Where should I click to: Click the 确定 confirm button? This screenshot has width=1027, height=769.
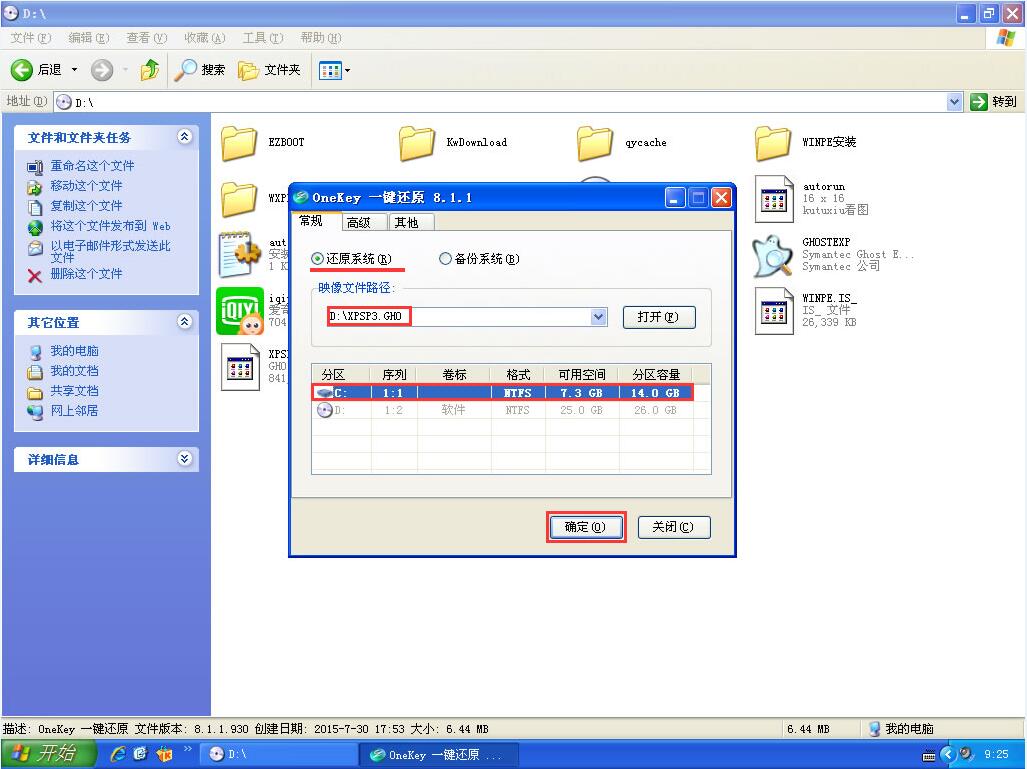pyautogui.click(x=586, y=526)
